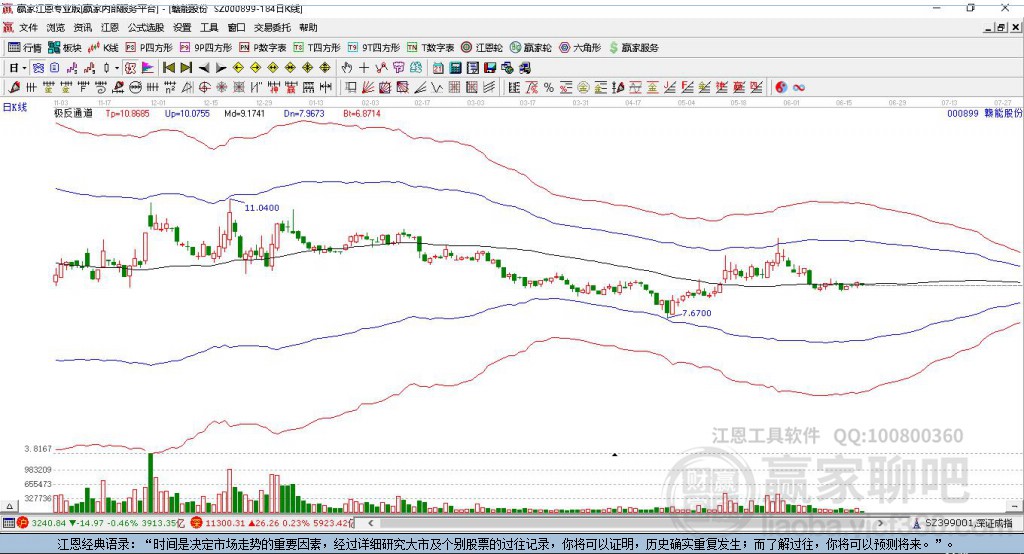Click the n² grid tool icon
1024x554 pixels.
170,88
